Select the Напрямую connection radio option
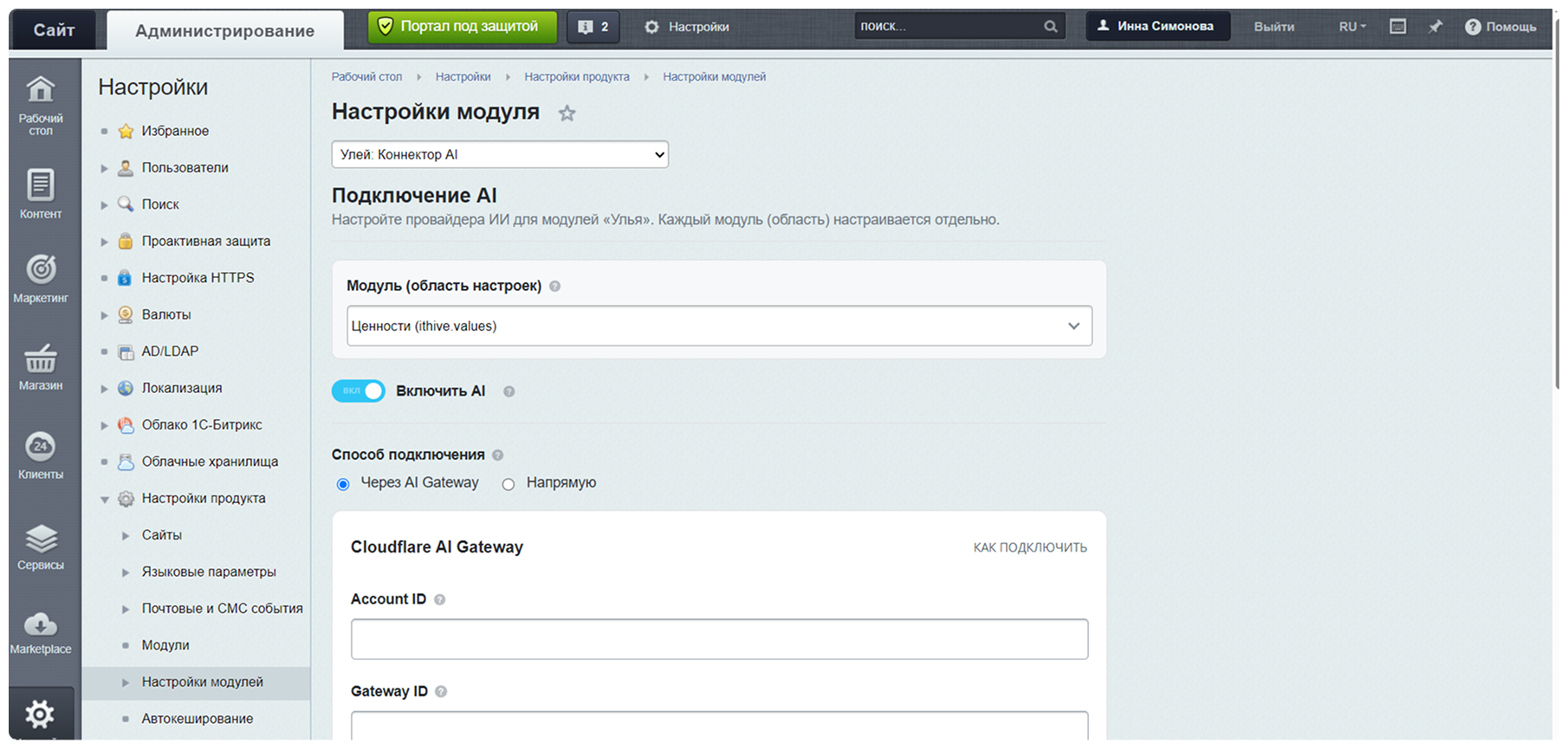Image resolution: width=1568 pixels, height=749 pixels. (509, 484)
